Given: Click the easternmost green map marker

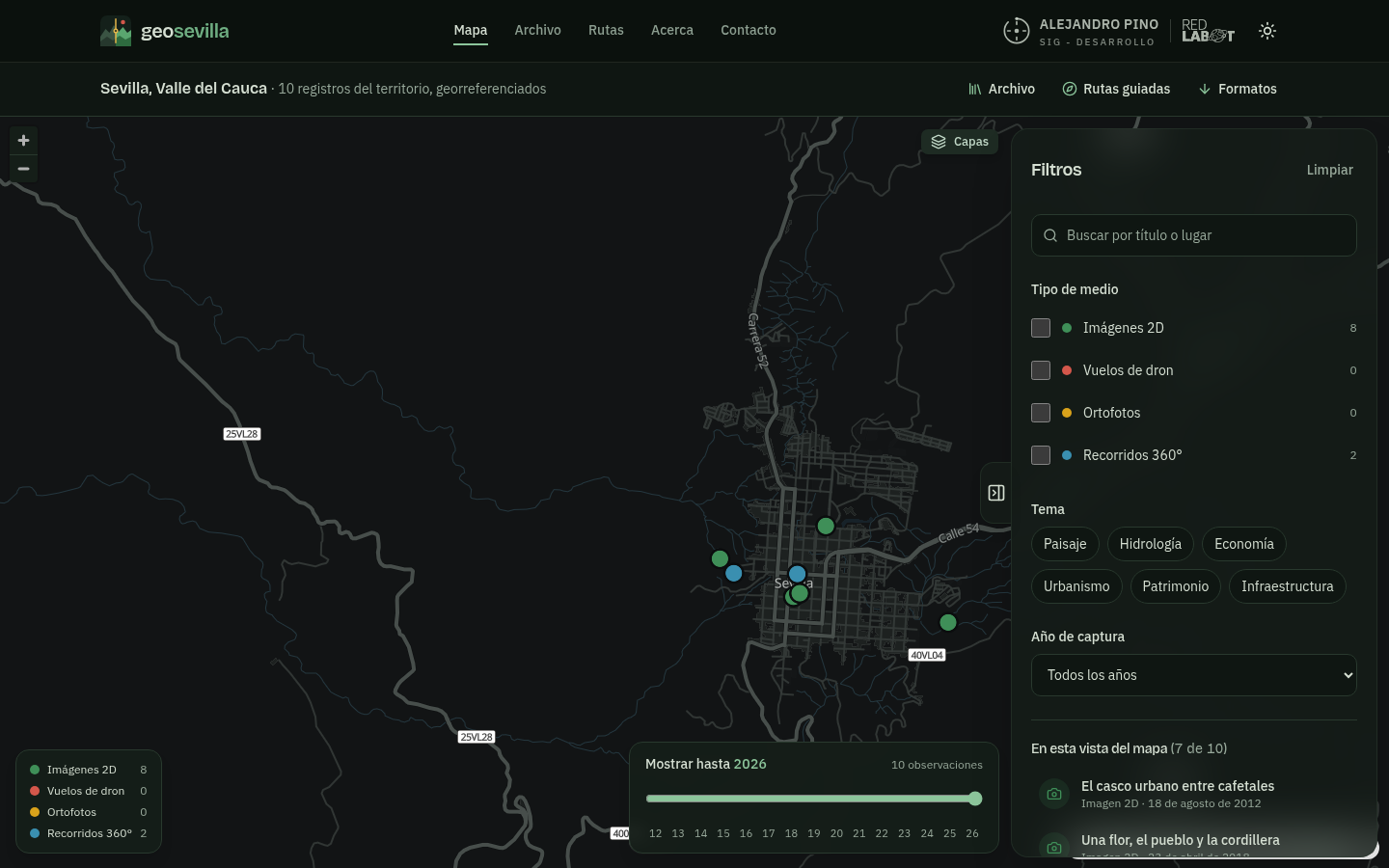Looking at the screenshot, I should 948,623.
